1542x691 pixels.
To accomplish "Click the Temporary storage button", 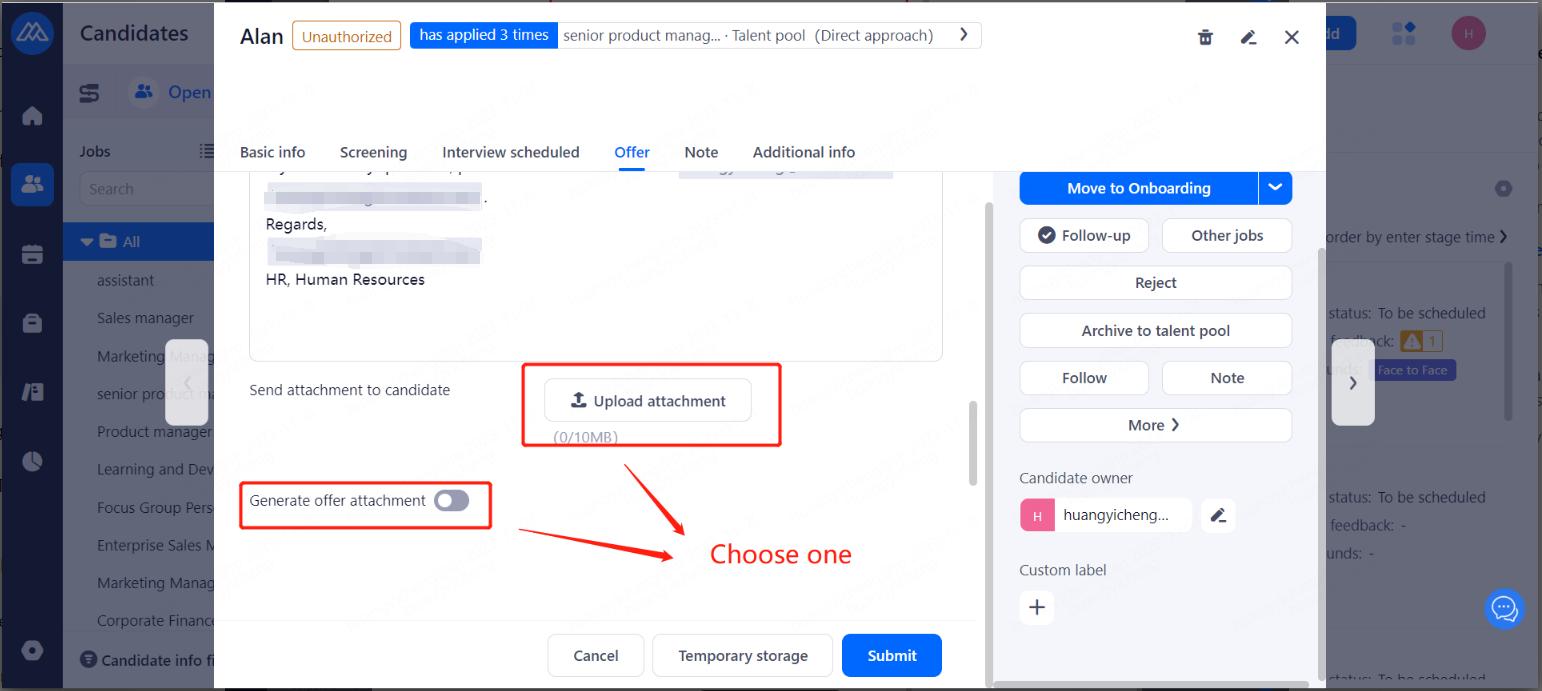I will [743, 656].
